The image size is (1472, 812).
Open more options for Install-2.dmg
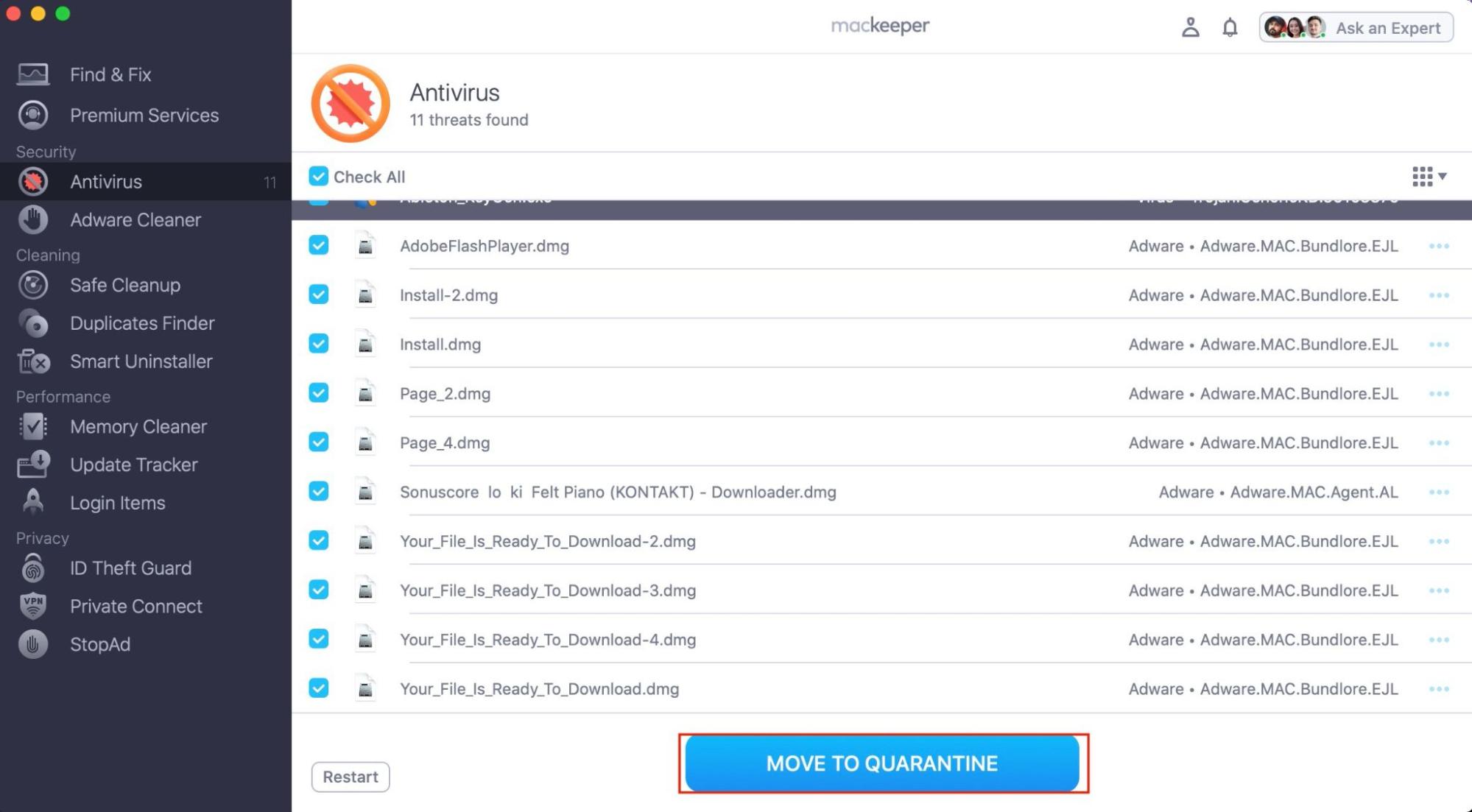(x=1439, y=295)
